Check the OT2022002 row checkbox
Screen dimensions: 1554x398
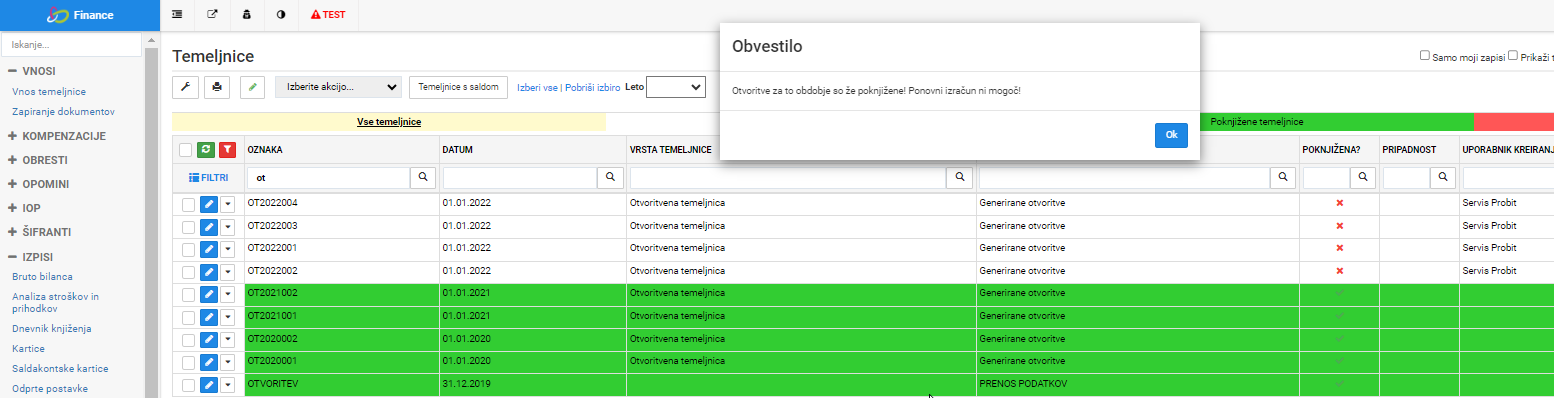tap(188, 272)
